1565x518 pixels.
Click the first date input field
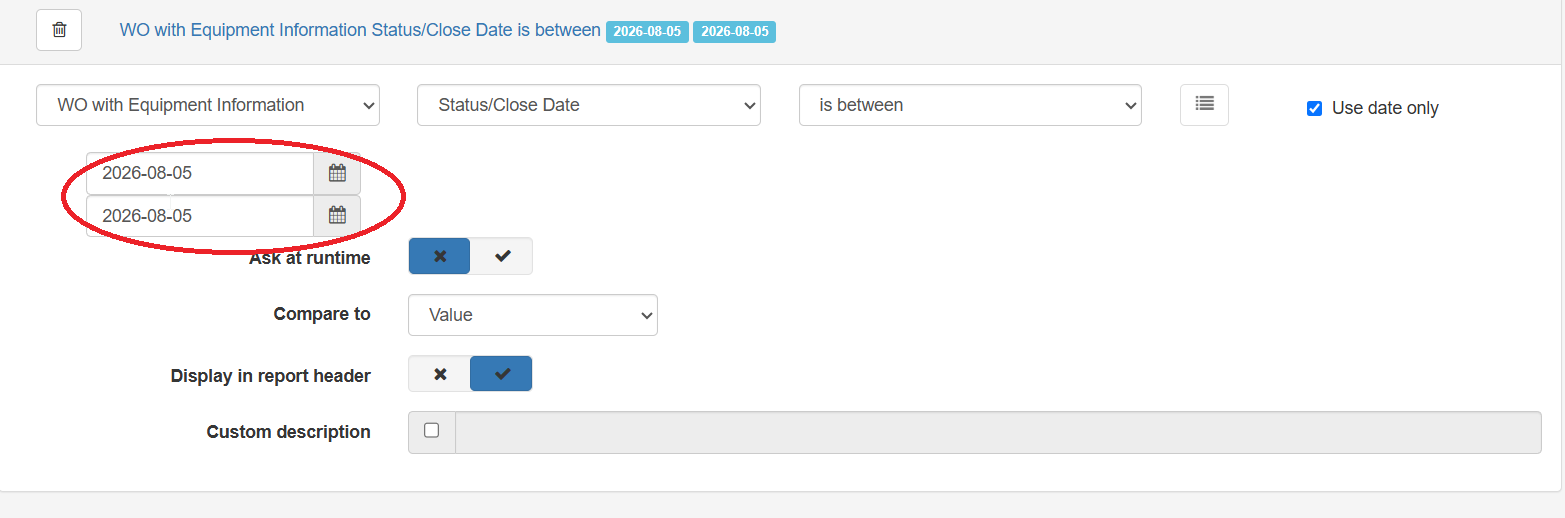point(200,173)
